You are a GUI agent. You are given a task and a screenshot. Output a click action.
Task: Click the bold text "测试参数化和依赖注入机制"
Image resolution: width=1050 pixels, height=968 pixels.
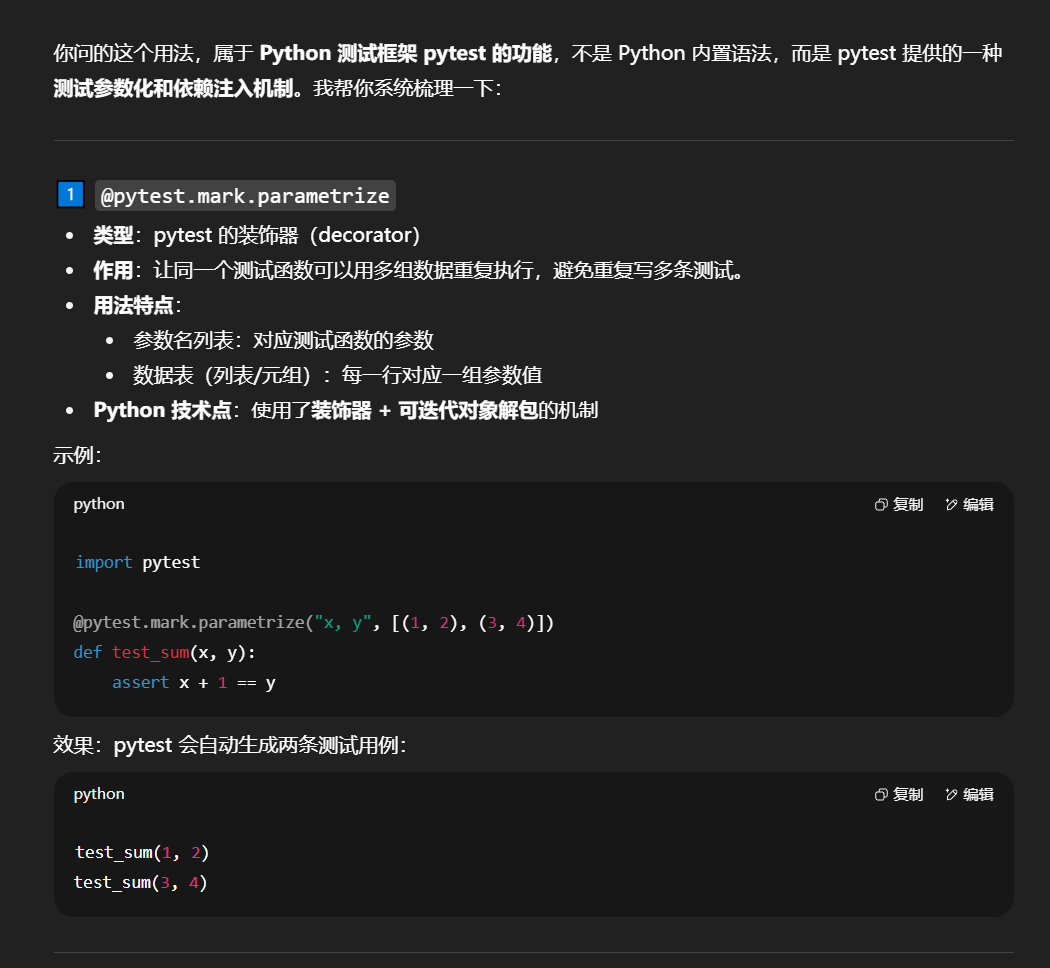point(173,88)
